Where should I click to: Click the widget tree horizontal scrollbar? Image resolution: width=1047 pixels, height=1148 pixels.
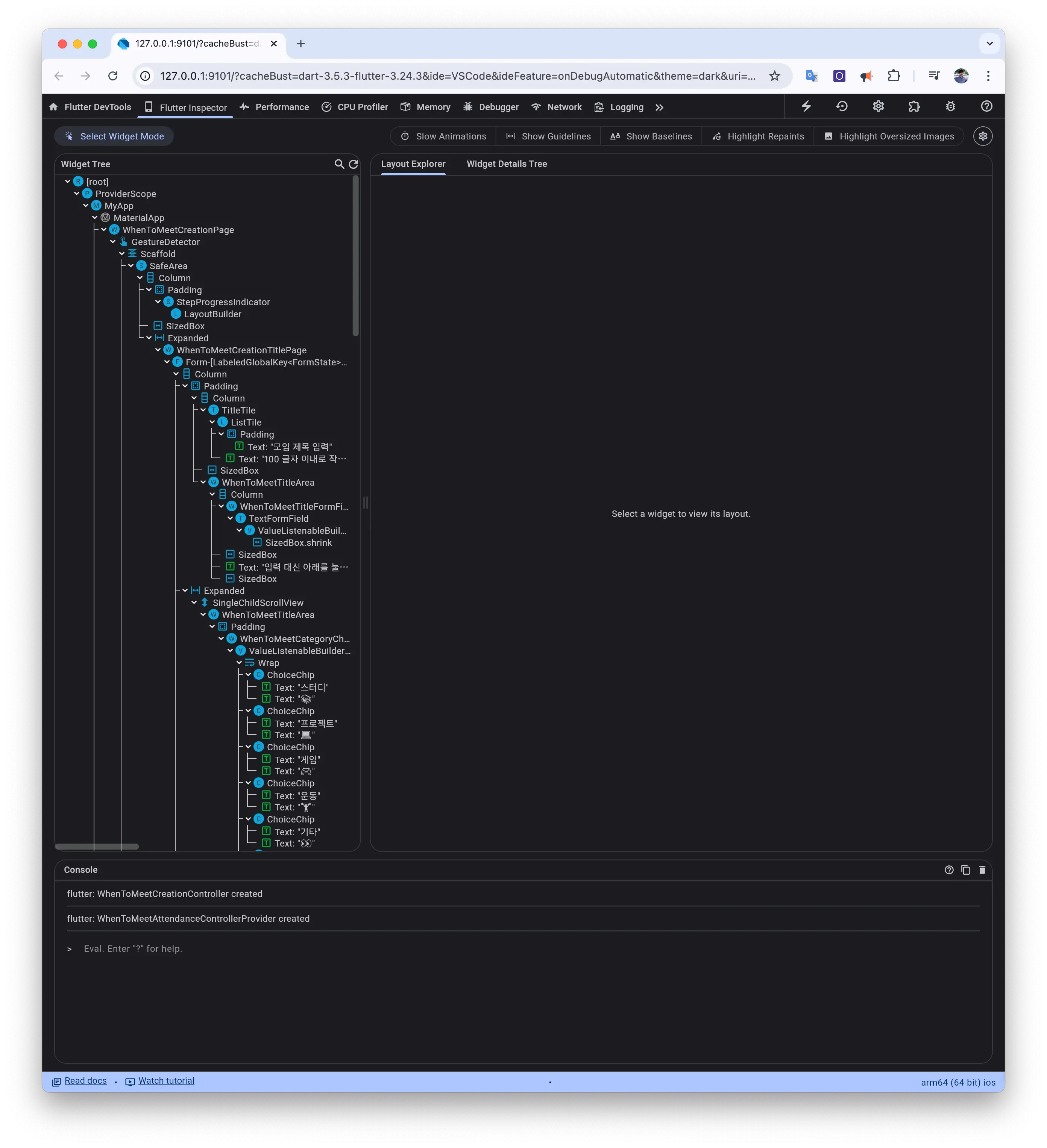tap(97, 846)
